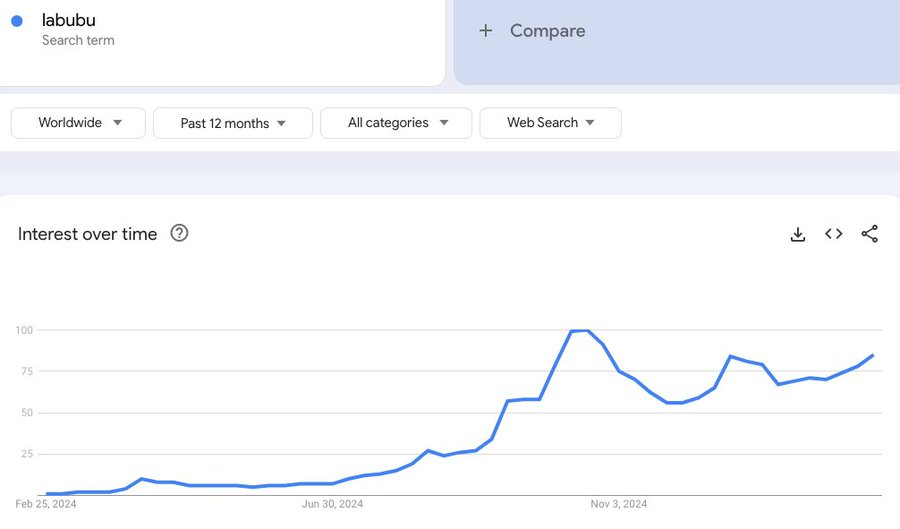Click the rightmost end of trend line
This screenshot has height=529, width=900.
[x=873, y=355]
